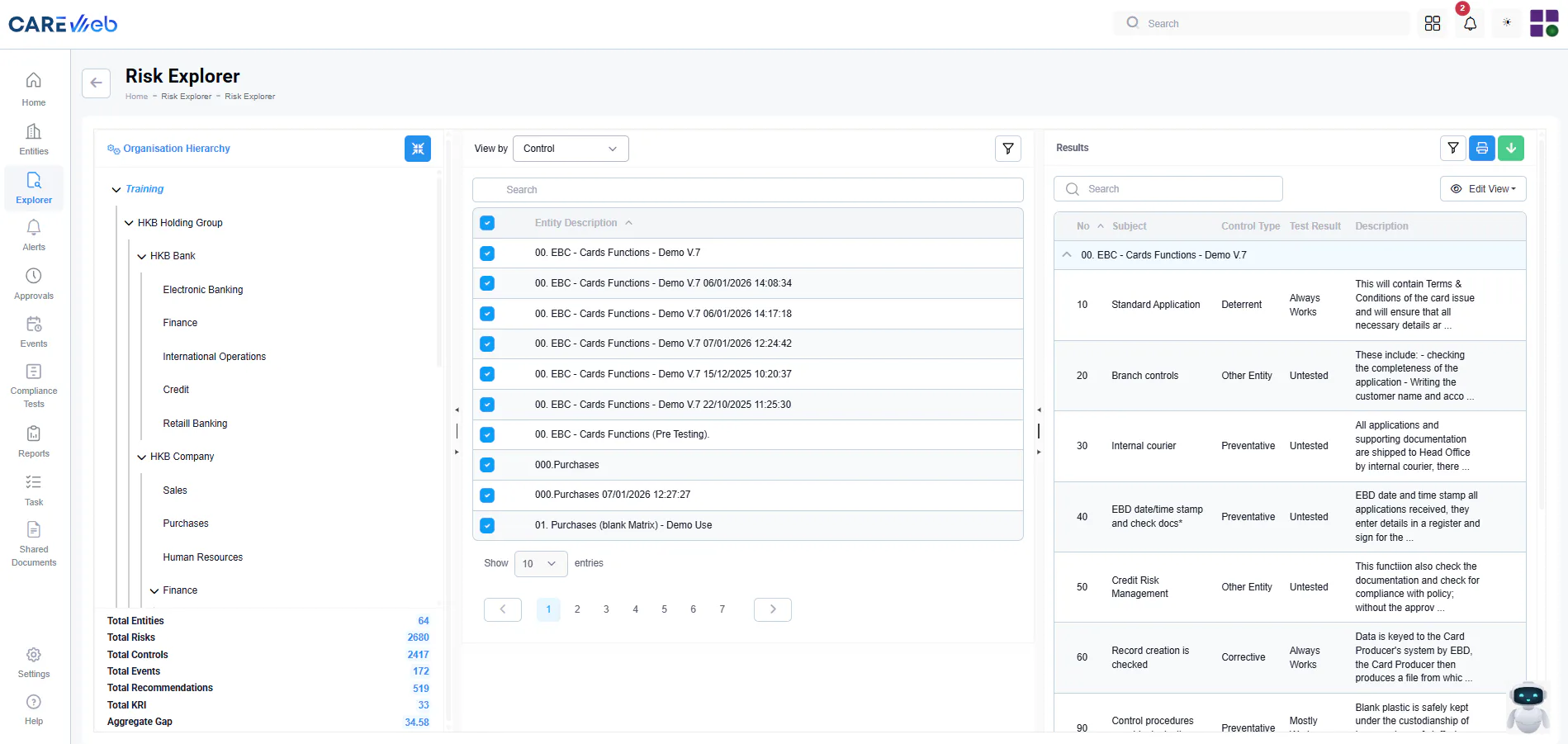Toggle the select-all checkbox in Entity Description header
The width and height of the screenshot is (1568, 744).
pos(487,223)
